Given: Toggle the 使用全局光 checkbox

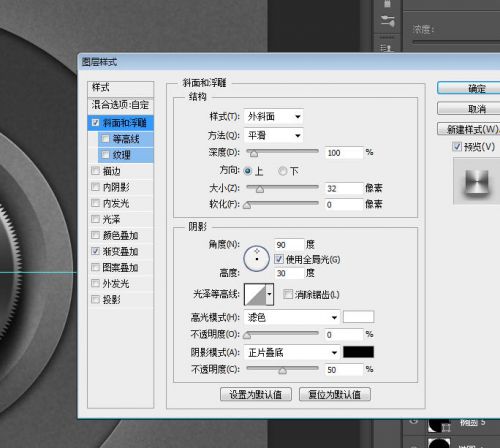Looking at the screenshot, I should click(279, 259).
